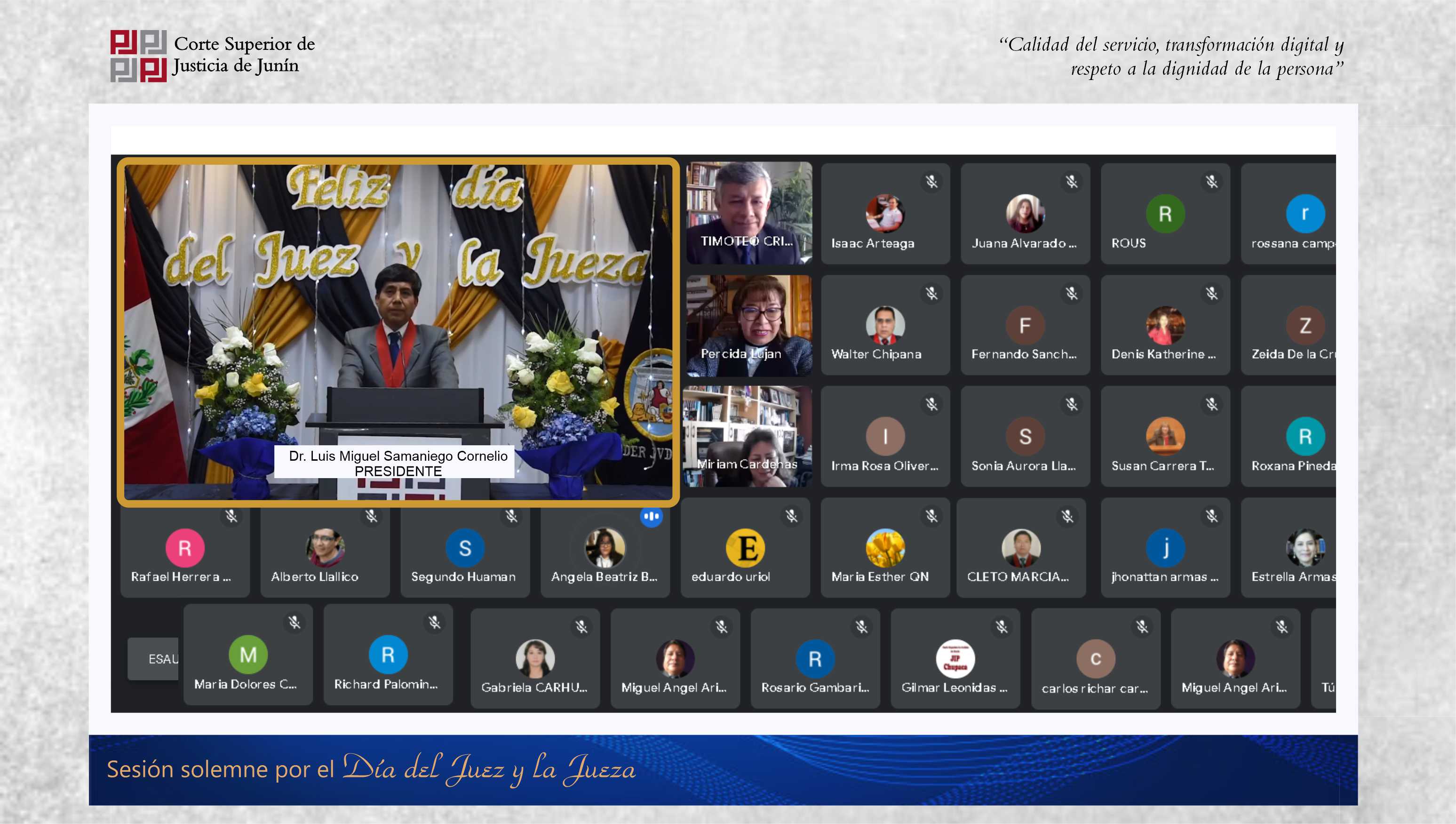The image size is (1456, 824).
Task: Click the muted mic icon on Rosario Gambari tile
Action: [861, 626]
